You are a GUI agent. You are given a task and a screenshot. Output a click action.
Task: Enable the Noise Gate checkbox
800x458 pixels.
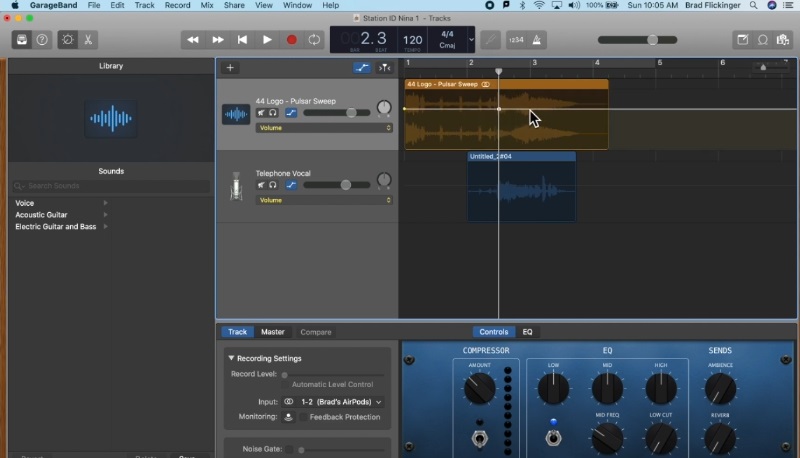tap(289, 449)
